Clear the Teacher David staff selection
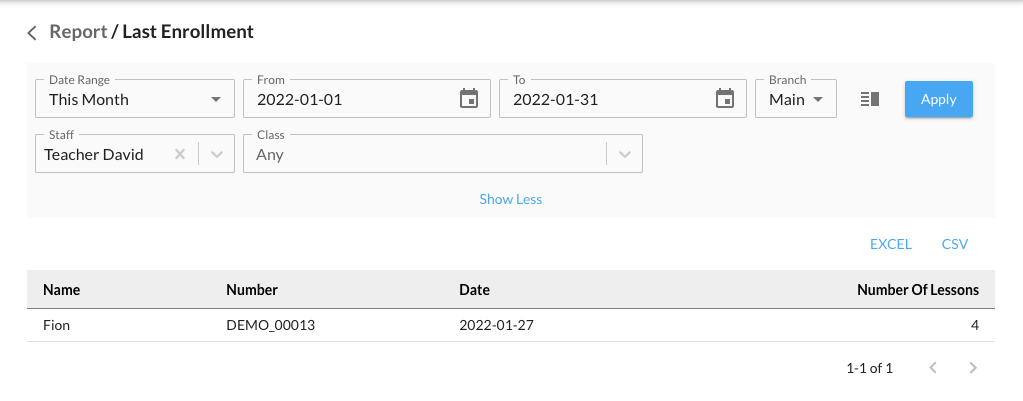Image resolution: width=1023 pixels, height=401 pixels. point(180,155)
